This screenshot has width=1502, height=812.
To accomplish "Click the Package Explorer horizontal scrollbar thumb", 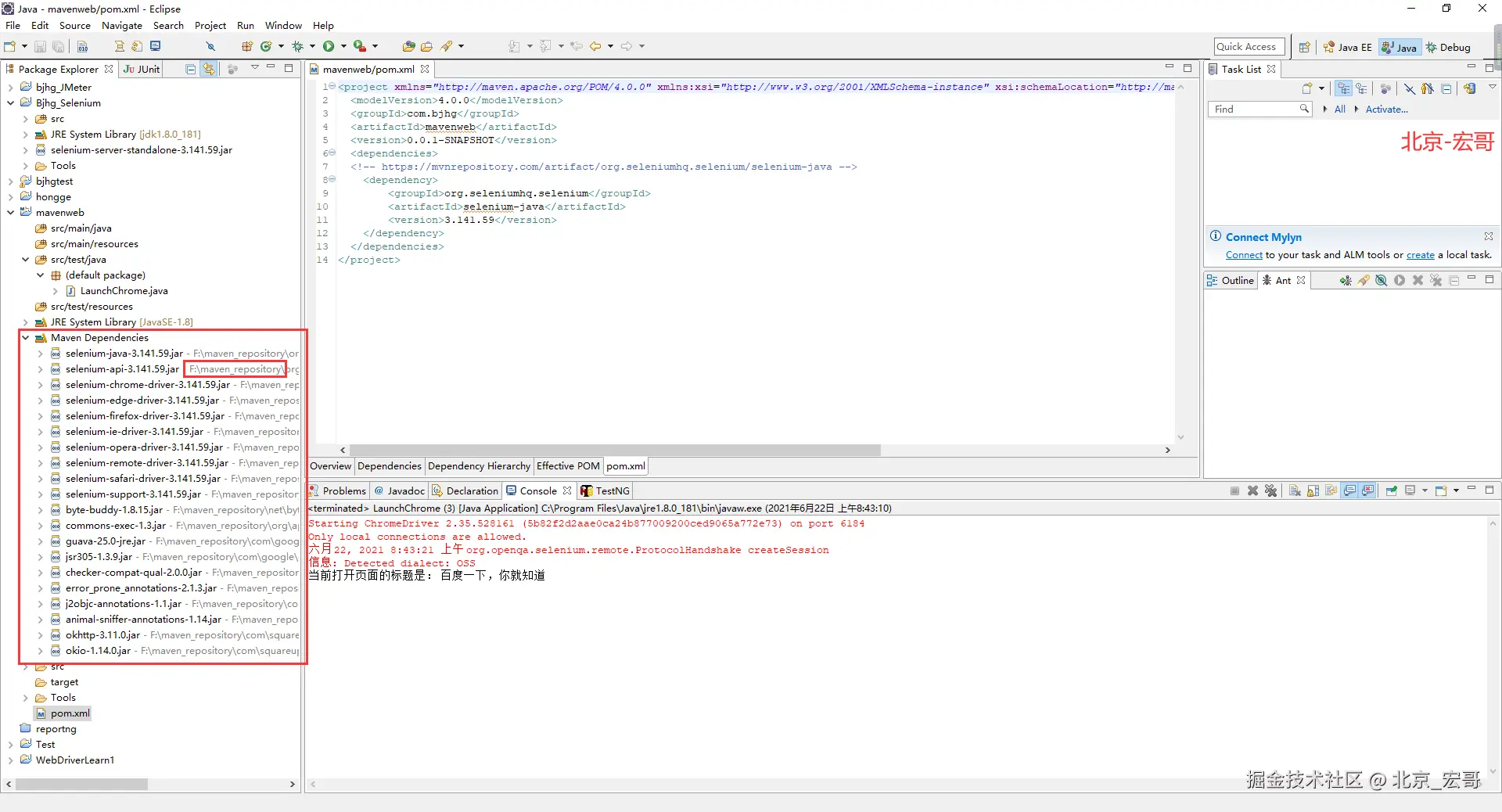I will tap(81, 784).
